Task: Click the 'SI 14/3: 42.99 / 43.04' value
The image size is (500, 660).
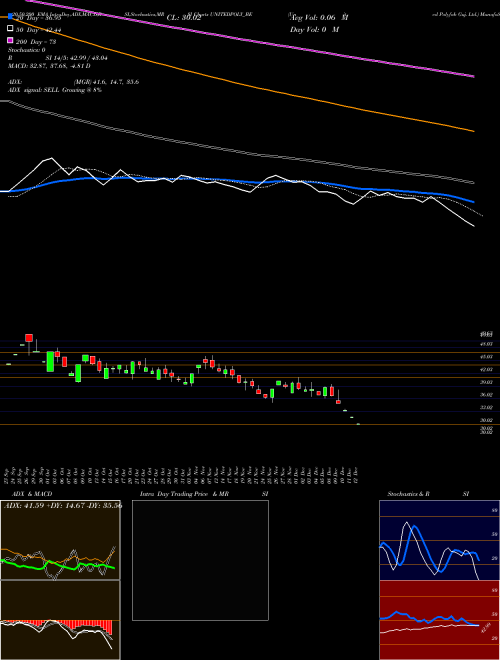Action: [76, 58]
